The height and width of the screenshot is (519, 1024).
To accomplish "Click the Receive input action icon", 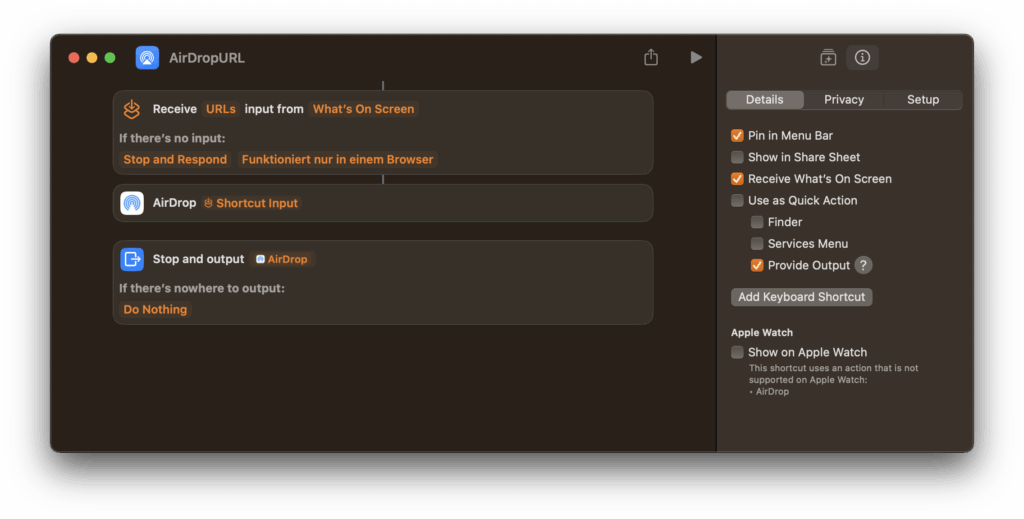I will click(132, 109).
